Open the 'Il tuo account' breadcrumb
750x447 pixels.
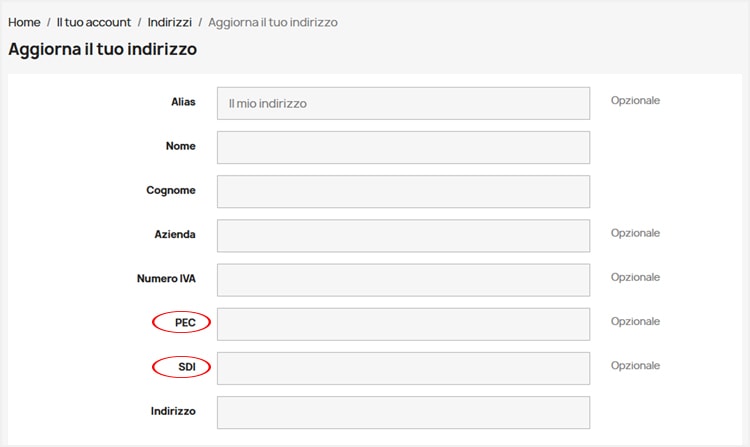[x=94, y=22]
